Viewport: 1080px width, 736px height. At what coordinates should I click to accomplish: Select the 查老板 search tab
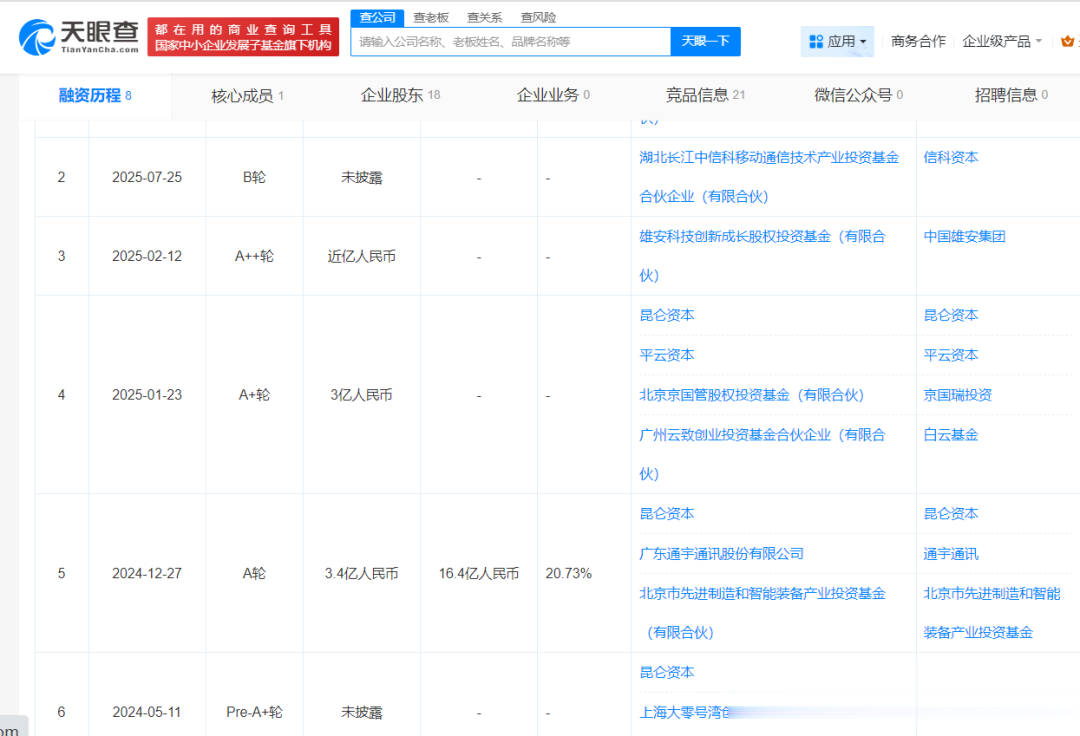click(431, 17)
